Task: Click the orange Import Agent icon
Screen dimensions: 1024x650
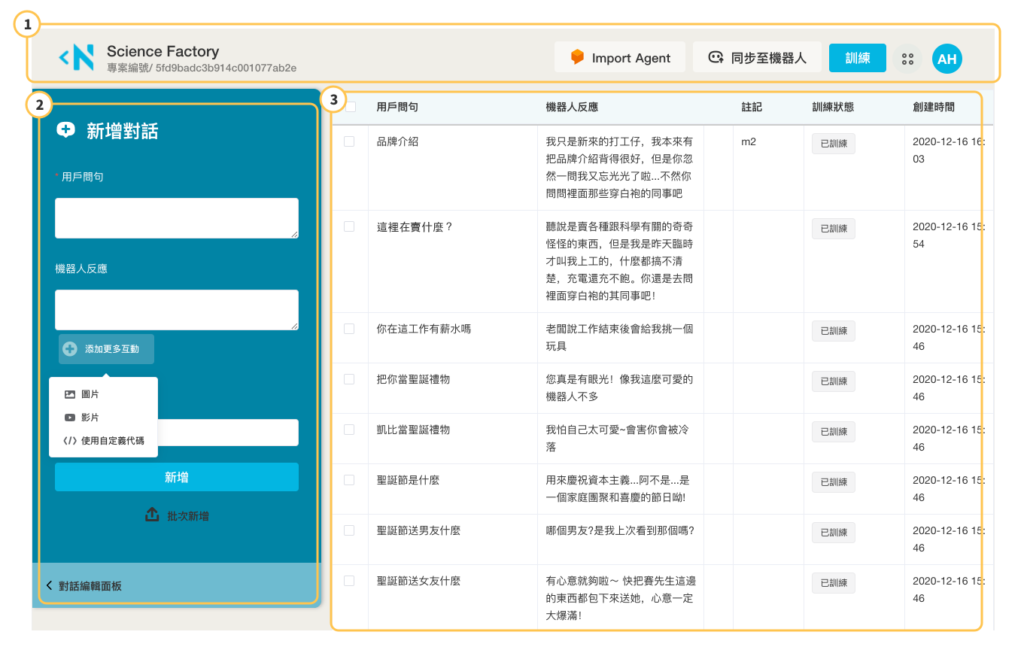Action: coord(577,57)
